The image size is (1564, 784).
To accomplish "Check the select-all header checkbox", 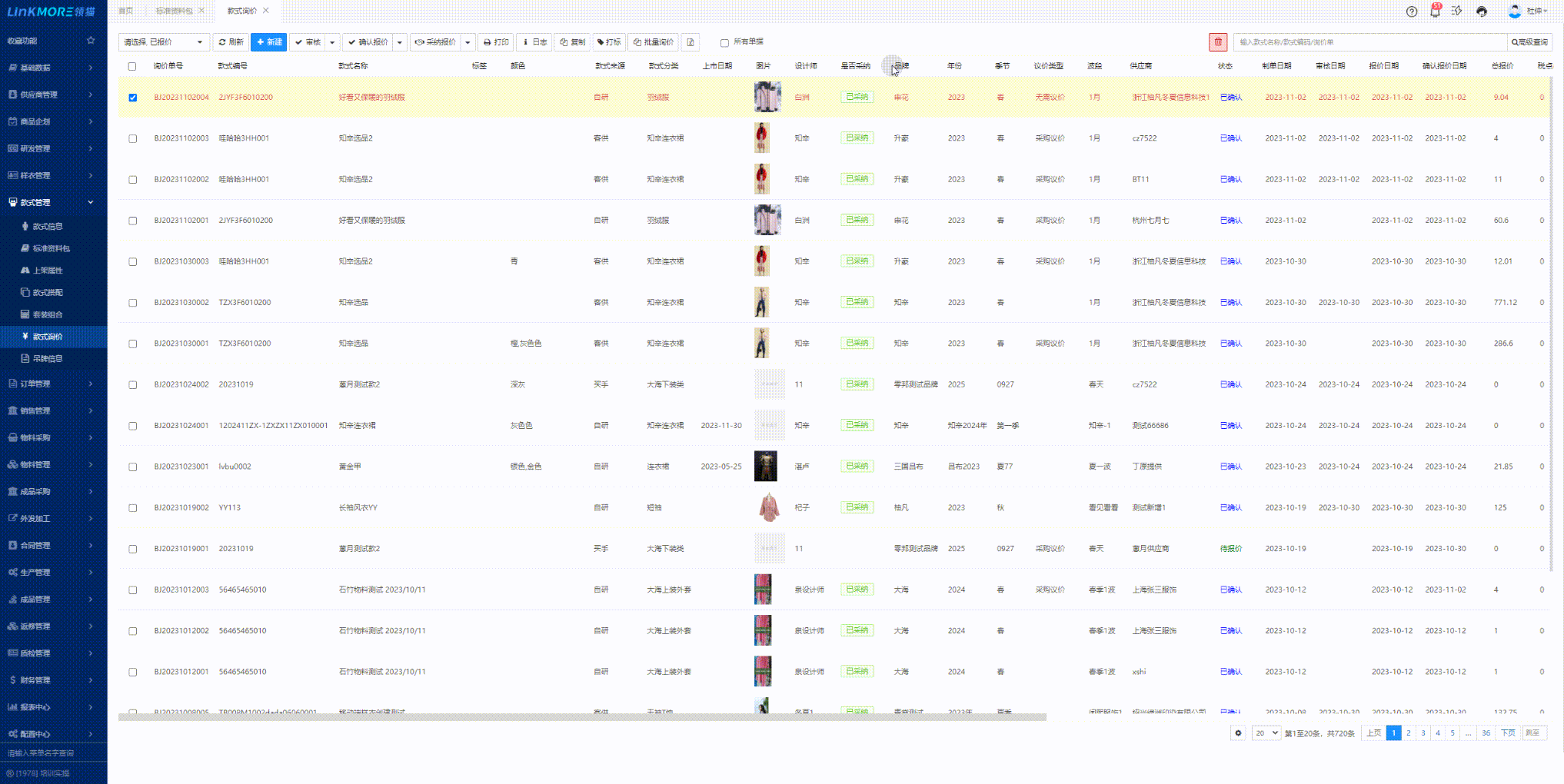I will click(x=132, y=66).
